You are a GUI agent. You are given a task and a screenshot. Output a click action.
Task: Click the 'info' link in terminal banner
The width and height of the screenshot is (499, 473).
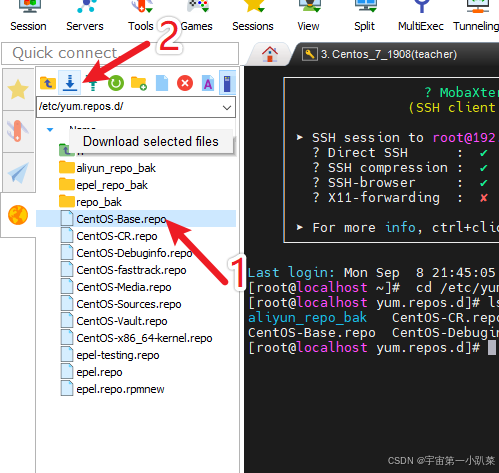pyautogui.click(x=400, y=227)
